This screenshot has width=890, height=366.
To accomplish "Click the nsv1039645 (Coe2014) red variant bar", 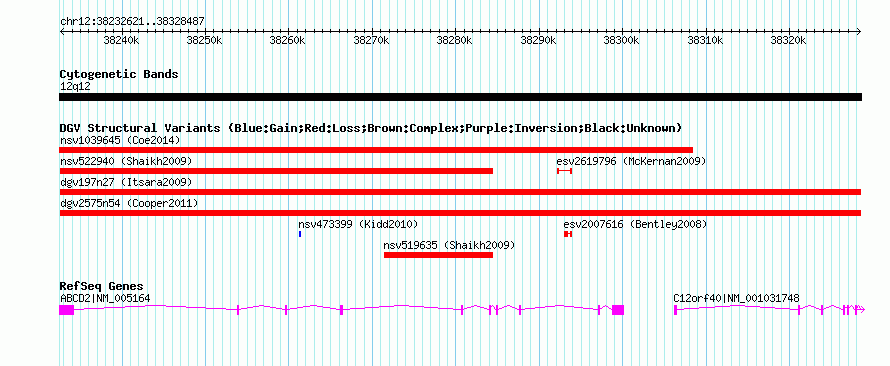I will click(376, 150).
